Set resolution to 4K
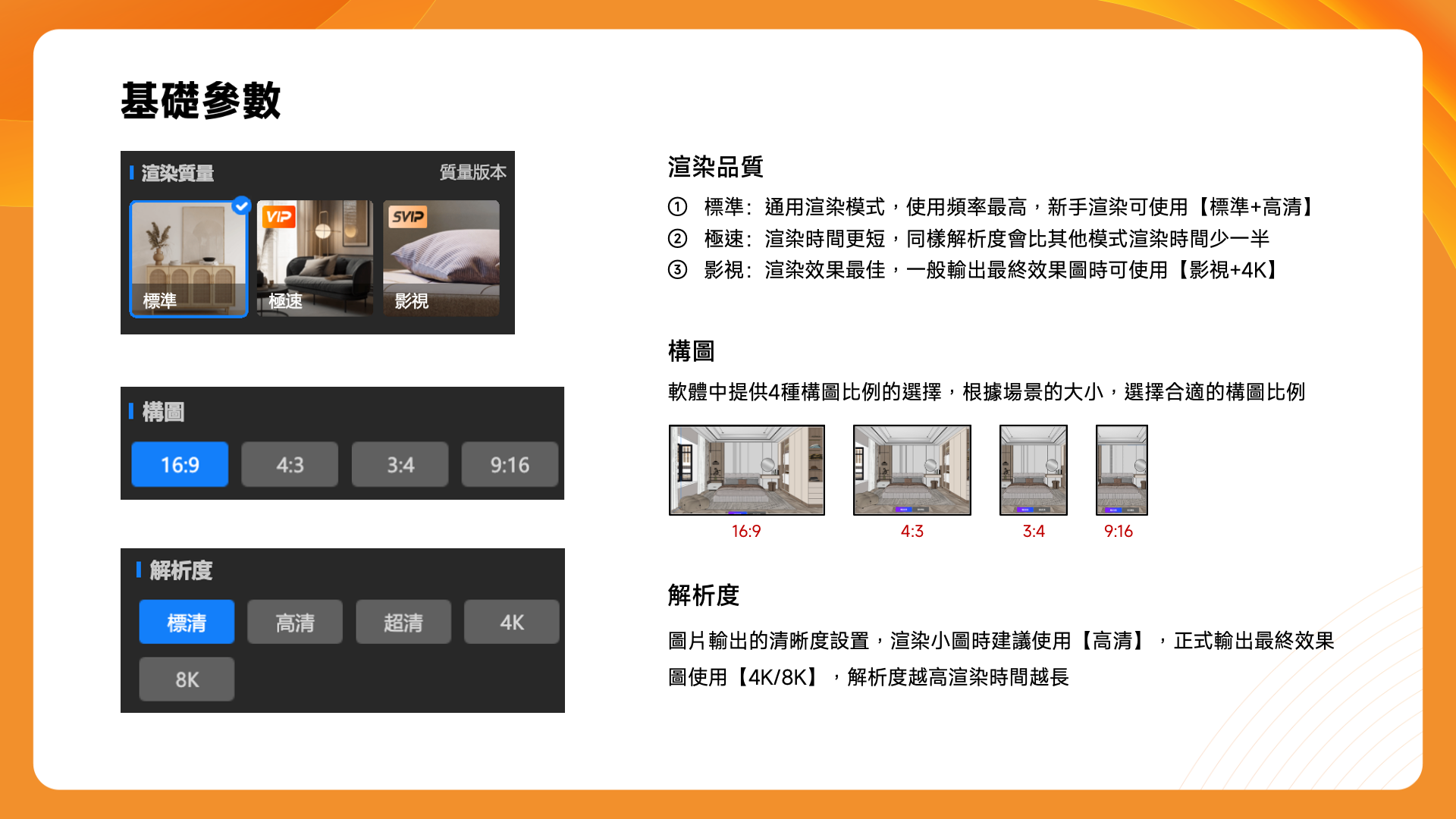The height and width of the screenshot is (819, 1456). [x=512, y=623]
